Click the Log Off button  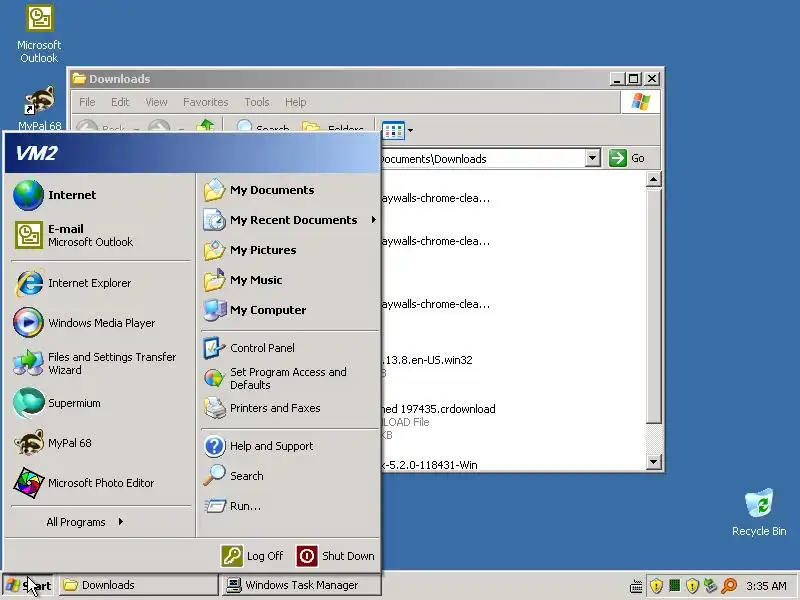253,556
